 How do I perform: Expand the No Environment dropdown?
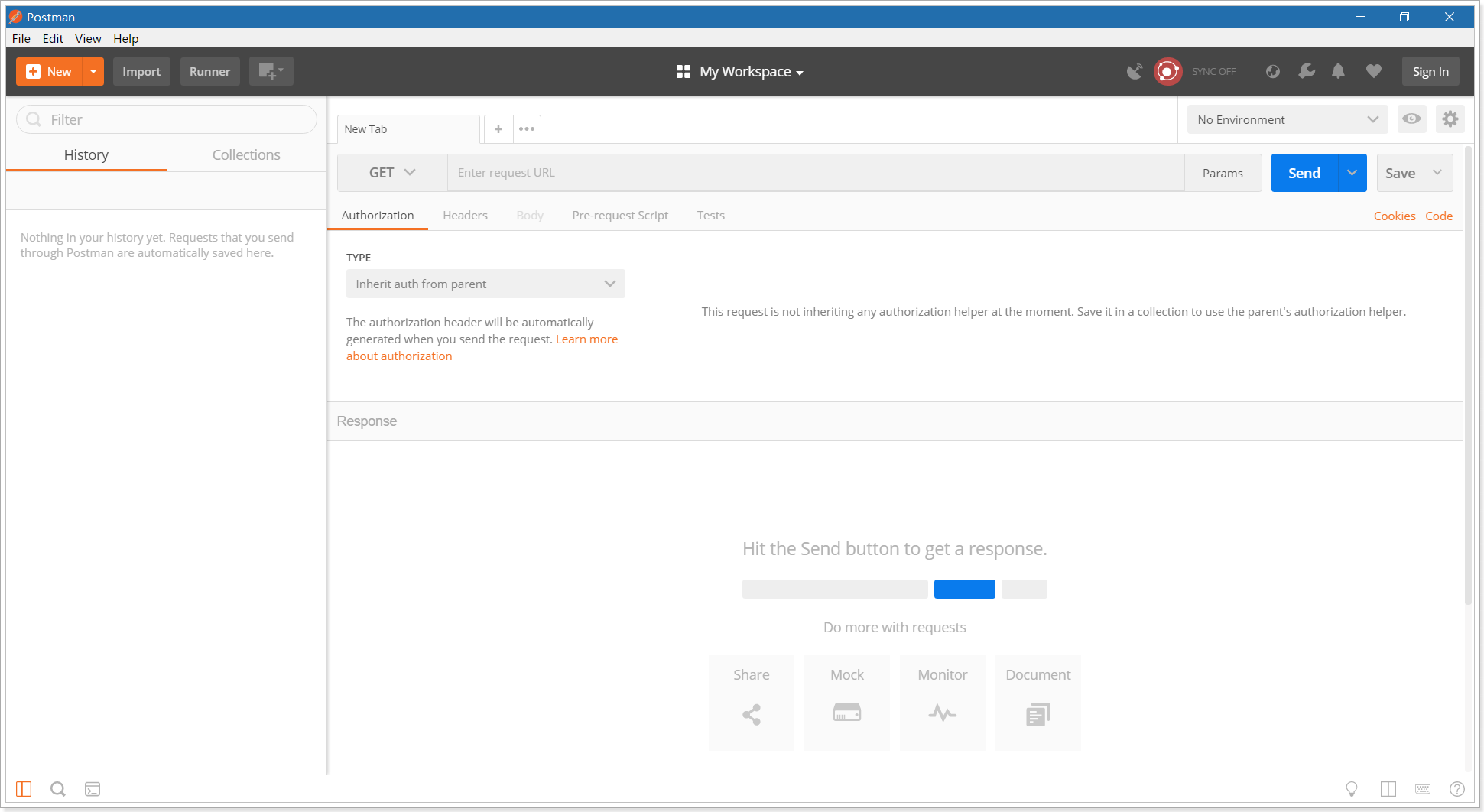pyautogui.click(x=1288, y=119)
